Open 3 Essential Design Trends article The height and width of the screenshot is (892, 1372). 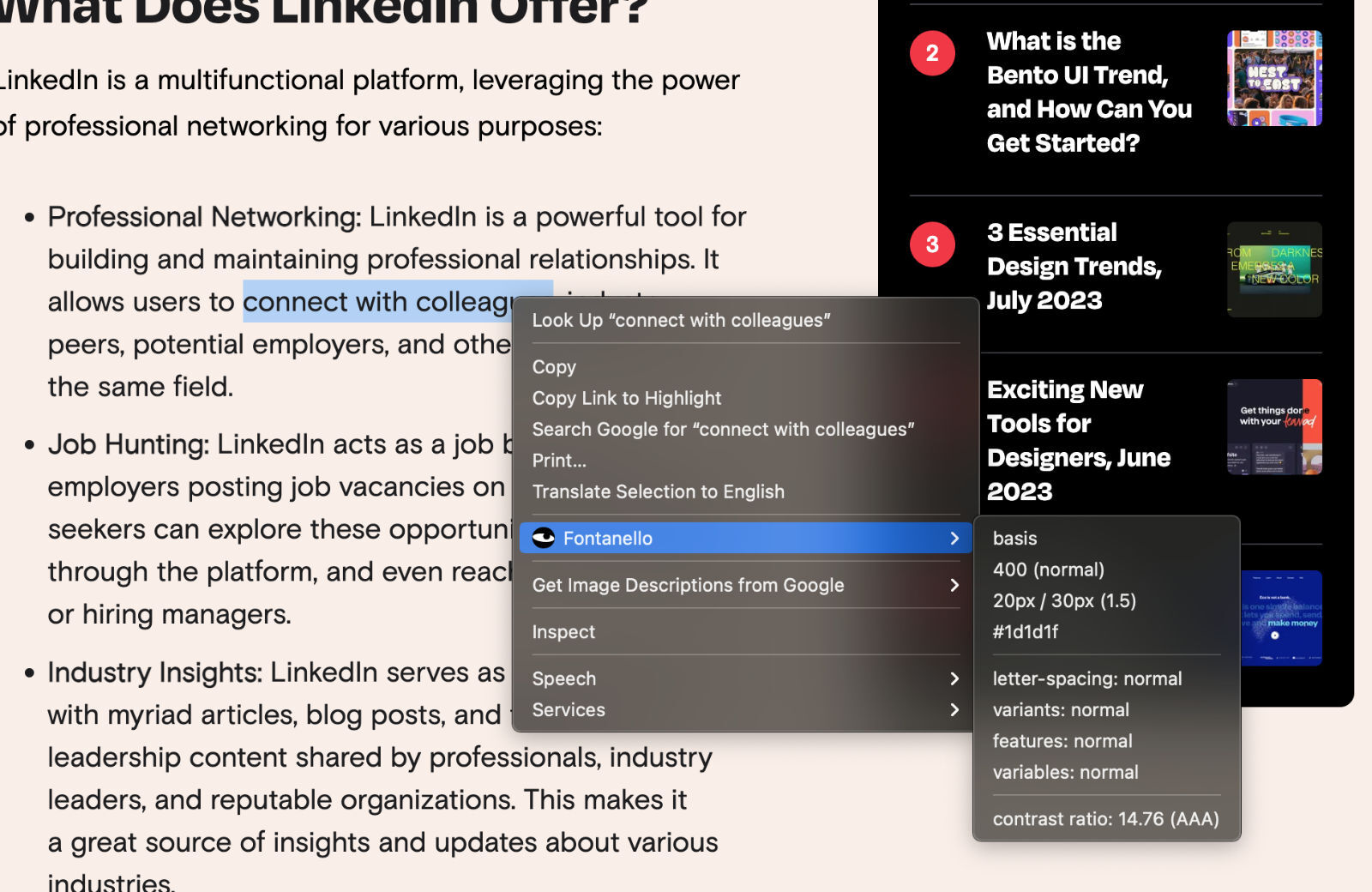[x=1074, y=266]
